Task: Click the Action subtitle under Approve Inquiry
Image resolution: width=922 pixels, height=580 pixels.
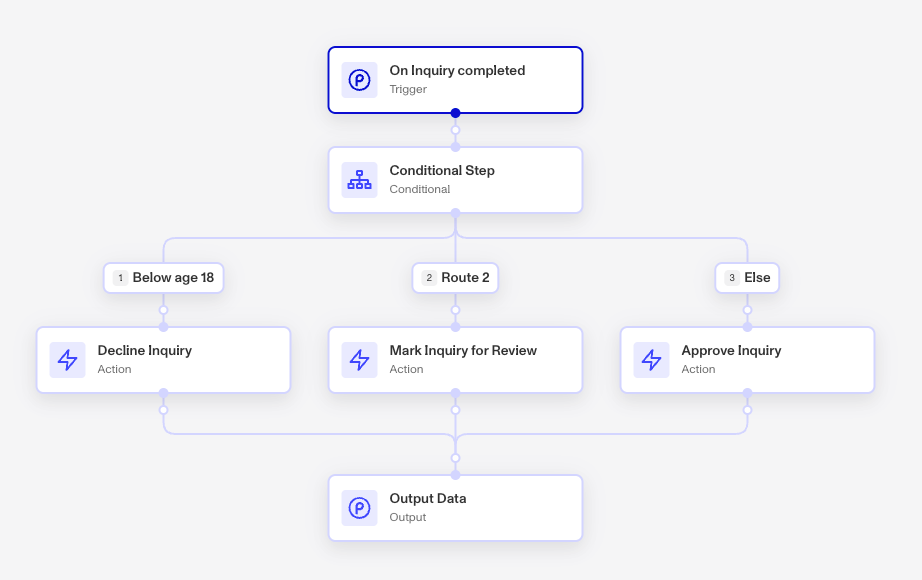Action: click(699, 369)
